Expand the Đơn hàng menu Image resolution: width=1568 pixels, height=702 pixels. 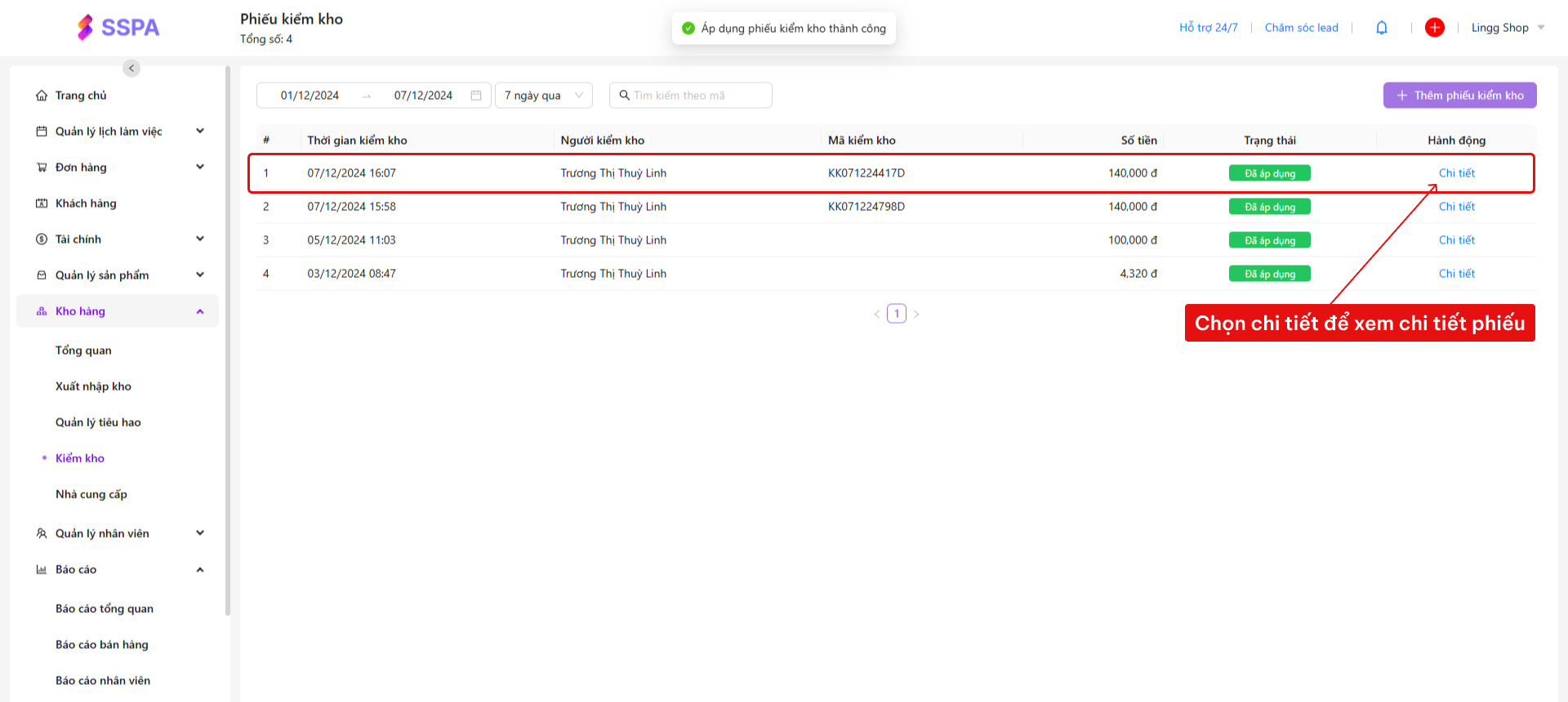pyautogui.click(x=200, y=167)
